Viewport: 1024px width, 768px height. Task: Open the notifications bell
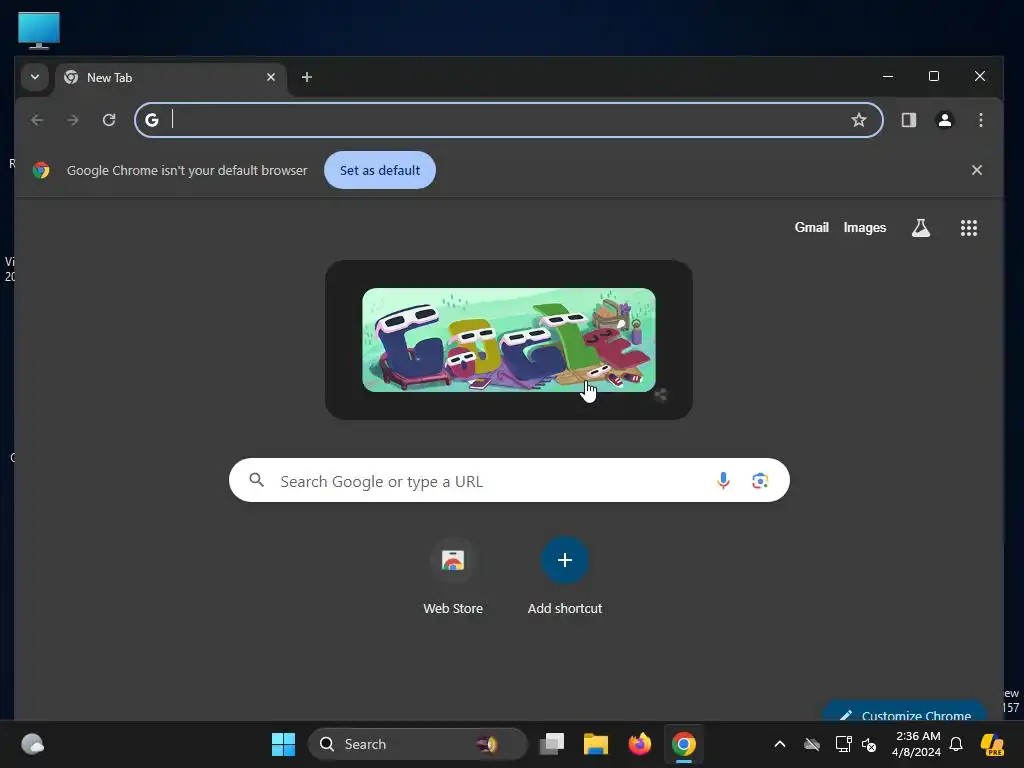pyautogui.click(x=956, y=744)
